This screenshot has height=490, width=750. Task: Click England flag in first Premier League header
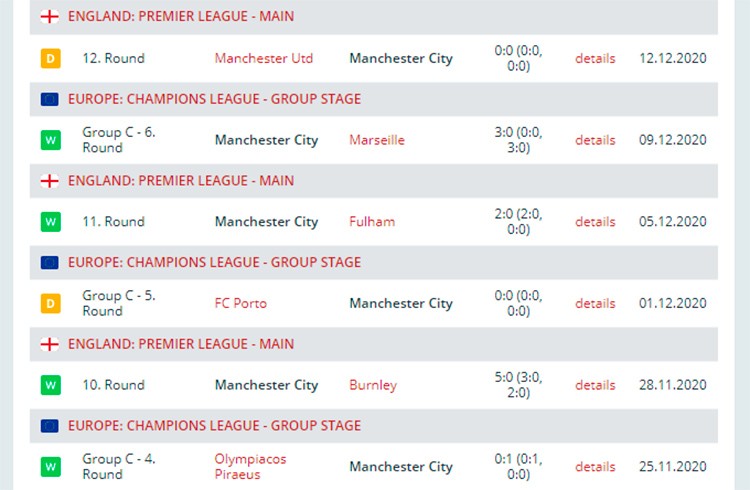point(50,16)
